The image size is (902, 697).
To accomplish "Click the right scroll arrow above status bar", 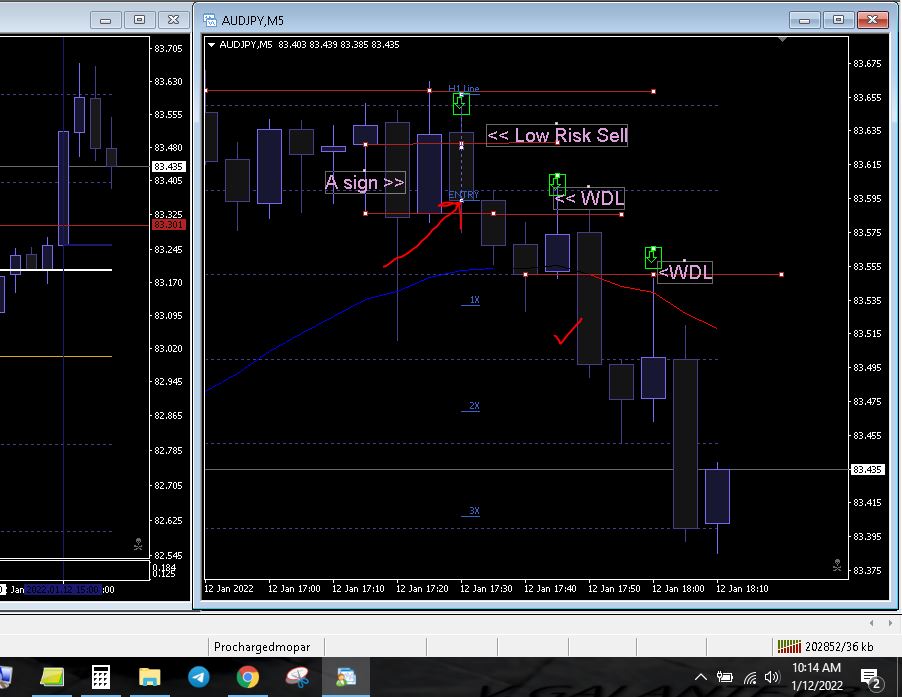I will tap(890, 623).
